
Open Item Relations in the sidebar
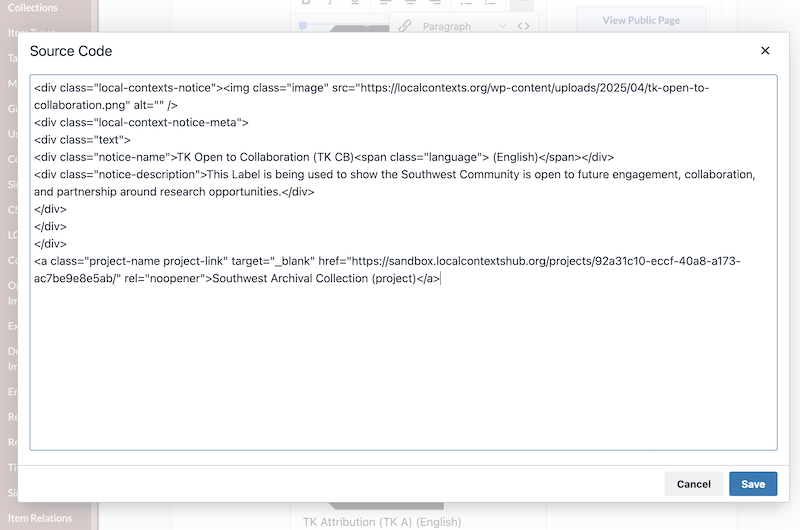pyautogui.click(x=40, y=518)
